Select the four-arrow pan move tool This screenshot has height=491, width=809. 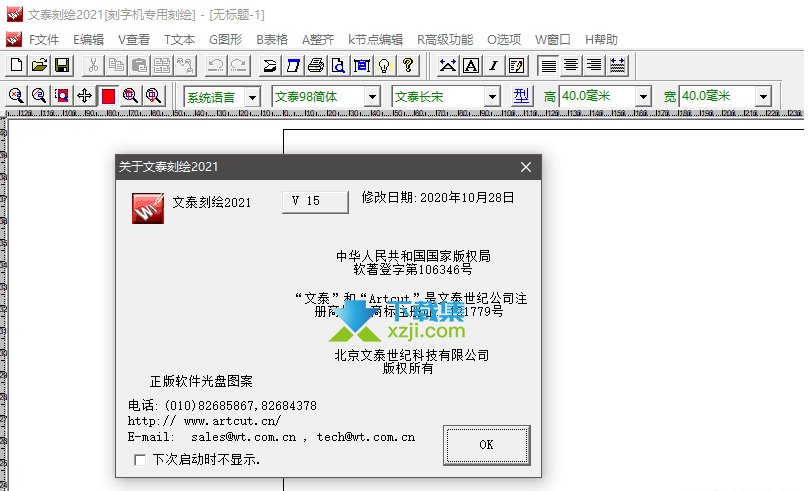tap(85, 95)
